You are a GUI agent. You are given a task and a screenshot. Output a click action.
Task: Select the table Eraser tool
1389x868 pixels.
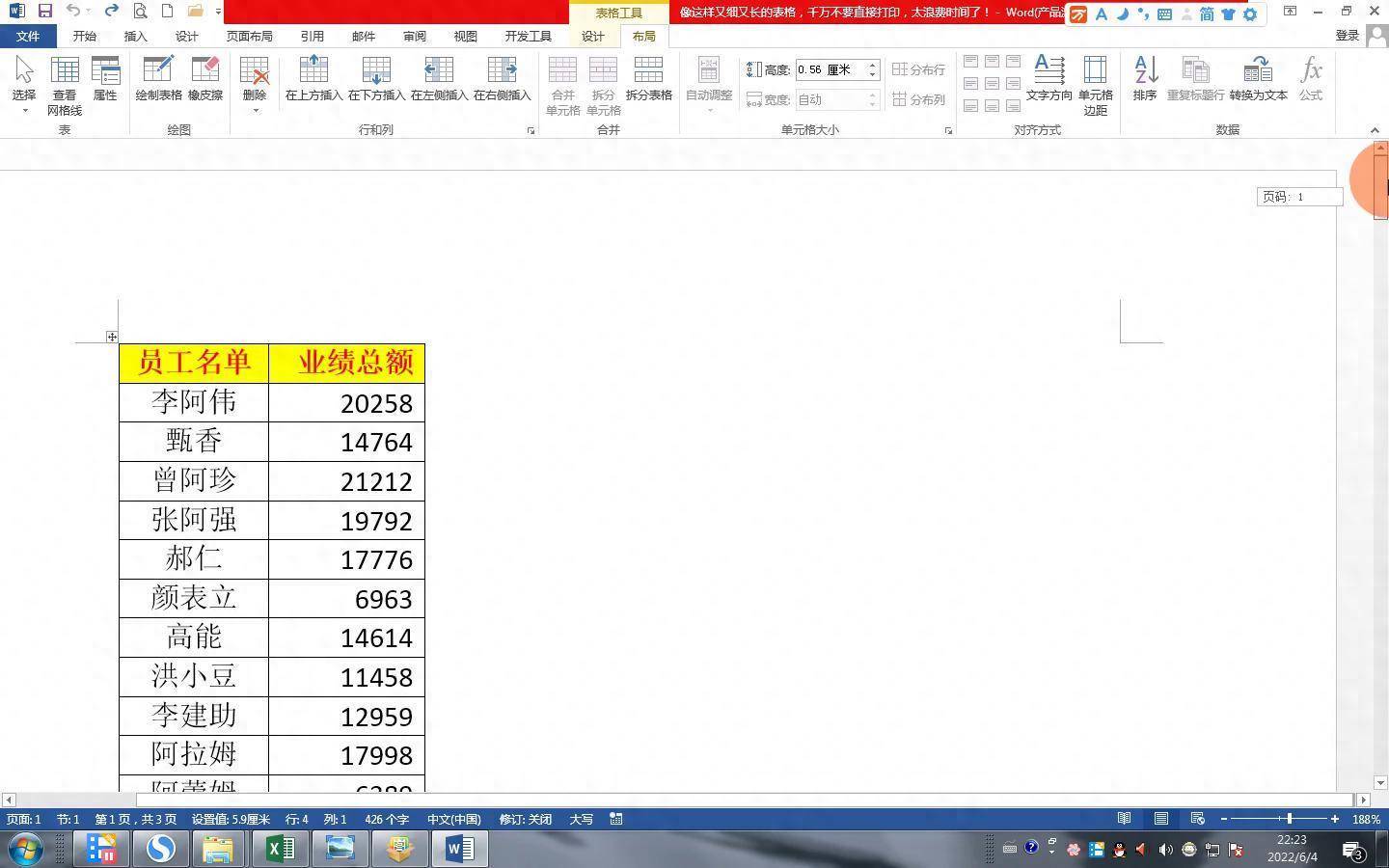pos(204,77)
